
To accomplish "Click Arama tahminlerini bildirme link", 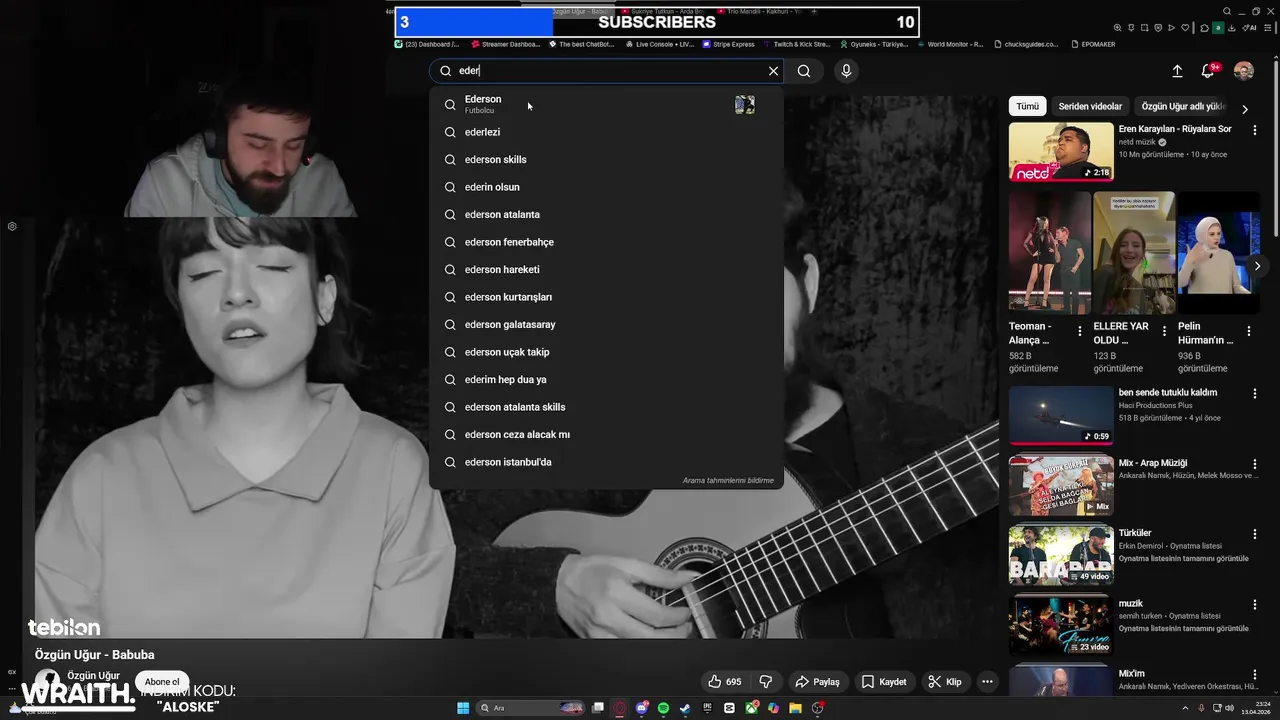I will (x=728, y=481).
